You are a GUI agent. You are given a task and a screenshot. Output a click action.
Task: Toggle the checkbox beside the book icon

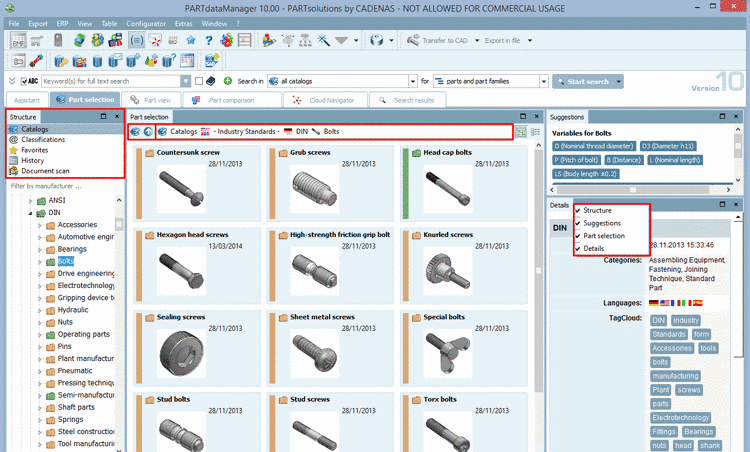point(199,81)
